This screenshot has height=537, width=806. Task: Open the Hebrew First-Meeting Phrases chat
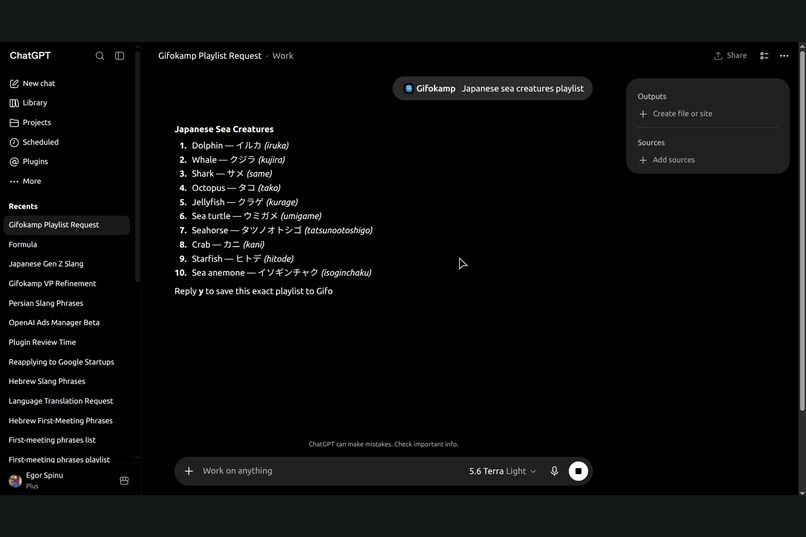[67, 420]
